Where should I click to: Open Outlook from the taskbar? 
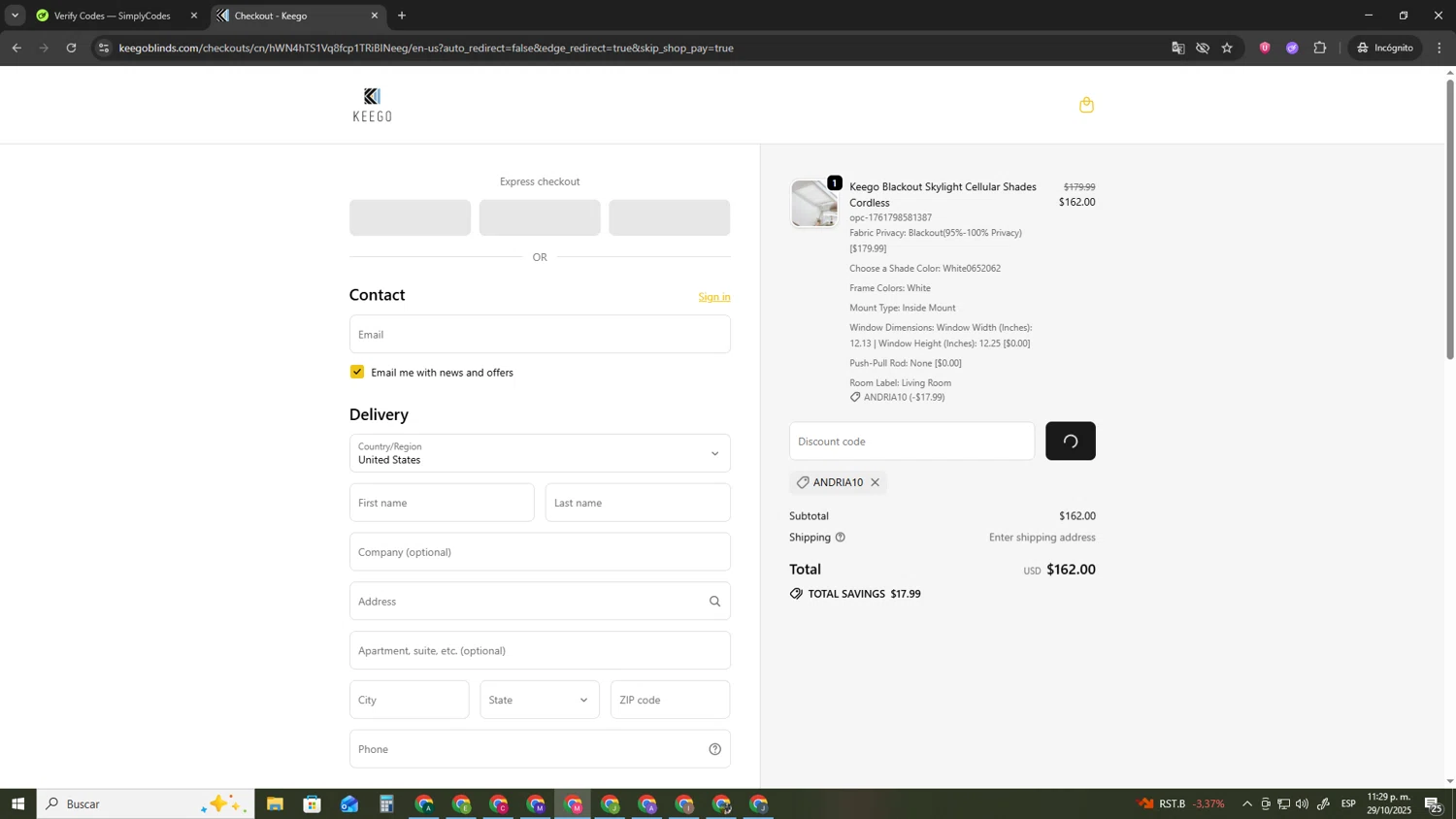[x=349, y=804]
